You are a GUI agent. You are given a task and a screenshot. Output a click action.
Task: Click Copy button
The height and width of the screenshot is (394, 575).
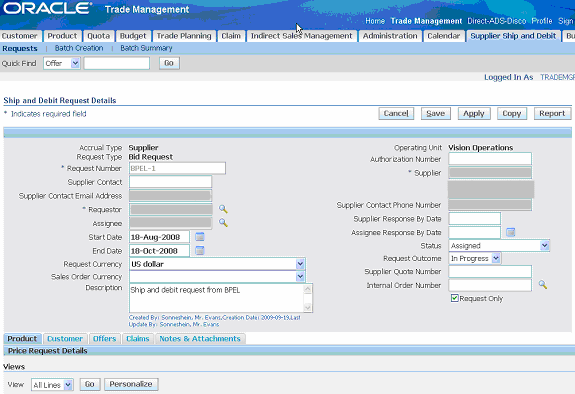click(512, 113)
